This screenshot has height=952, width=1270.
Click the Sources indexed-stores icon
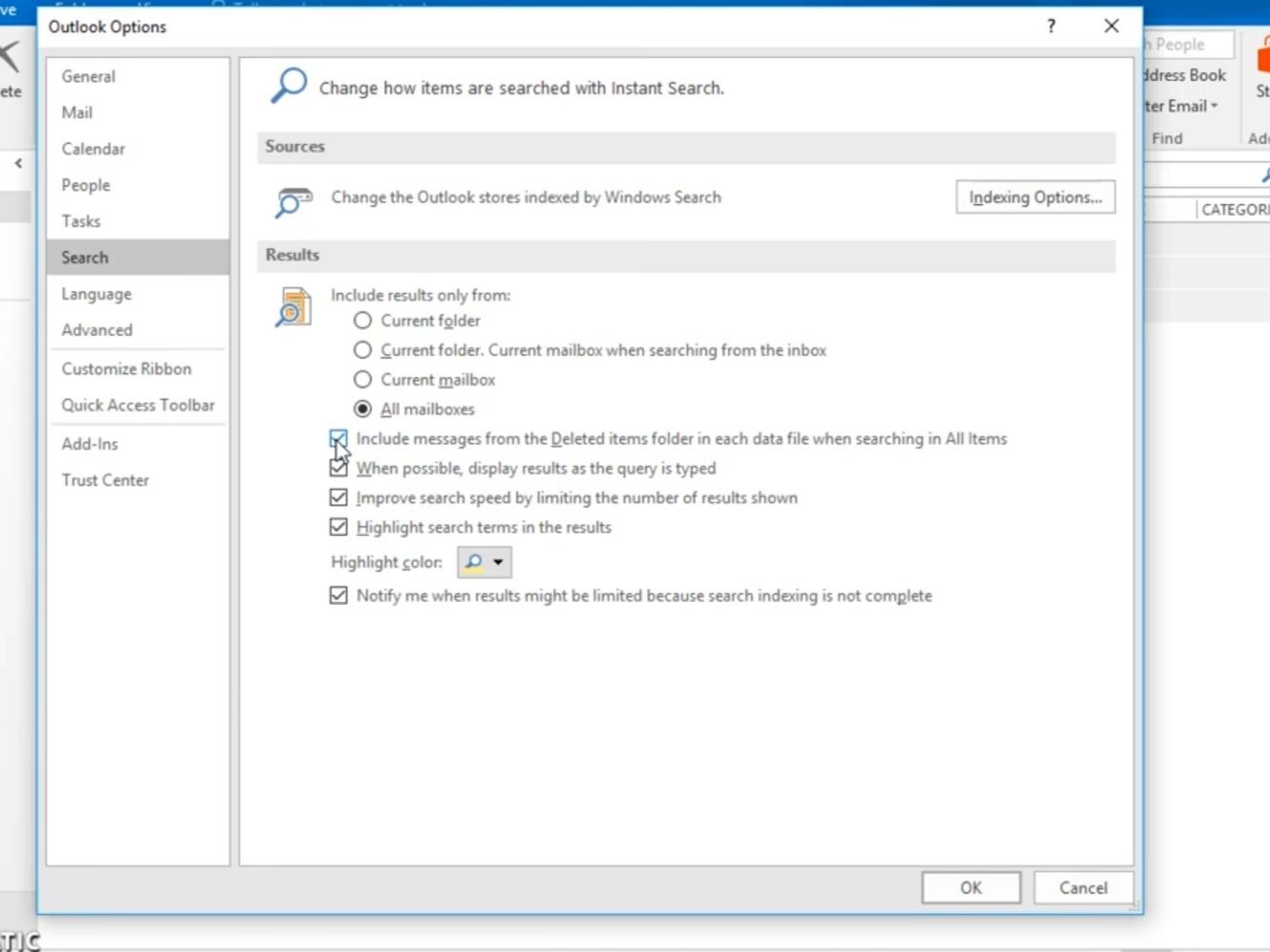click(x=293, y=201)
